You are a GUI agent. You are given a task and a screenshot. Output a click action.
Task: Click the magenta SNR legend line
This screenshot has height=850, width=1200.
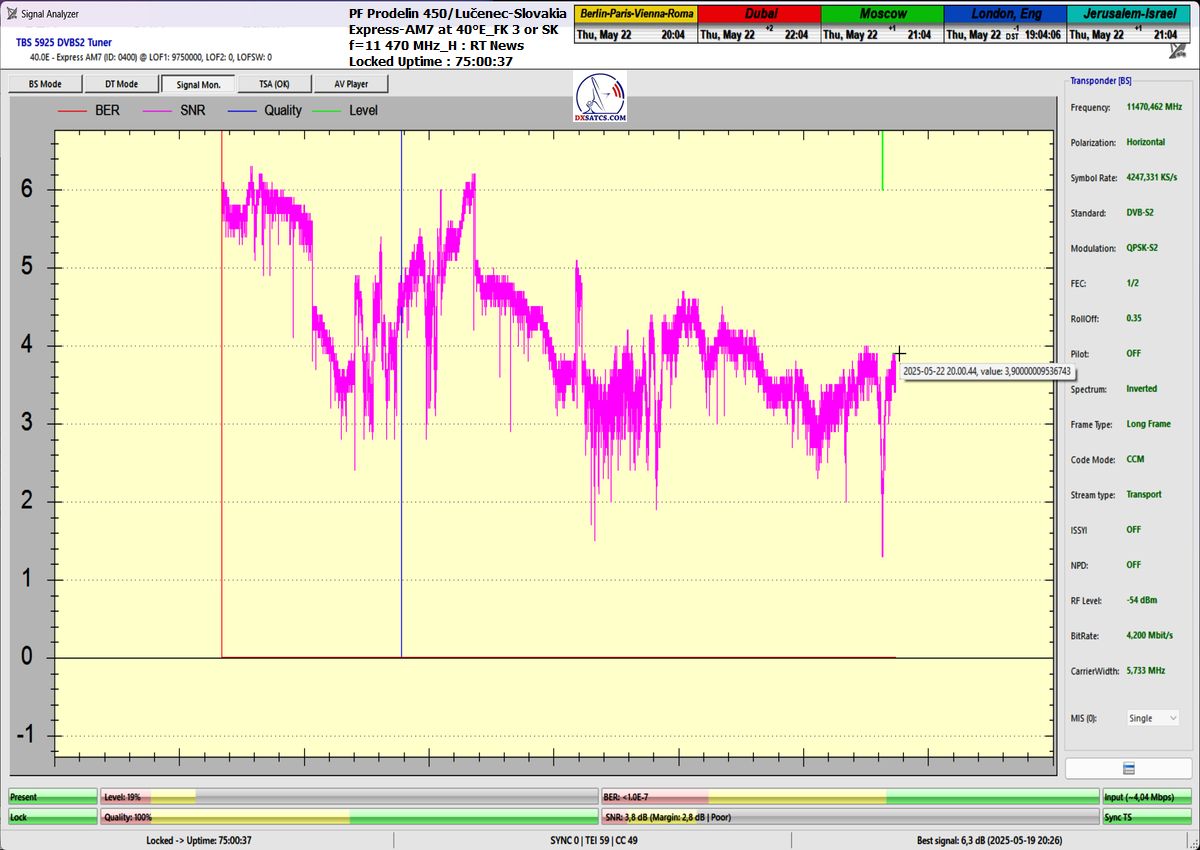click(158, 110)
